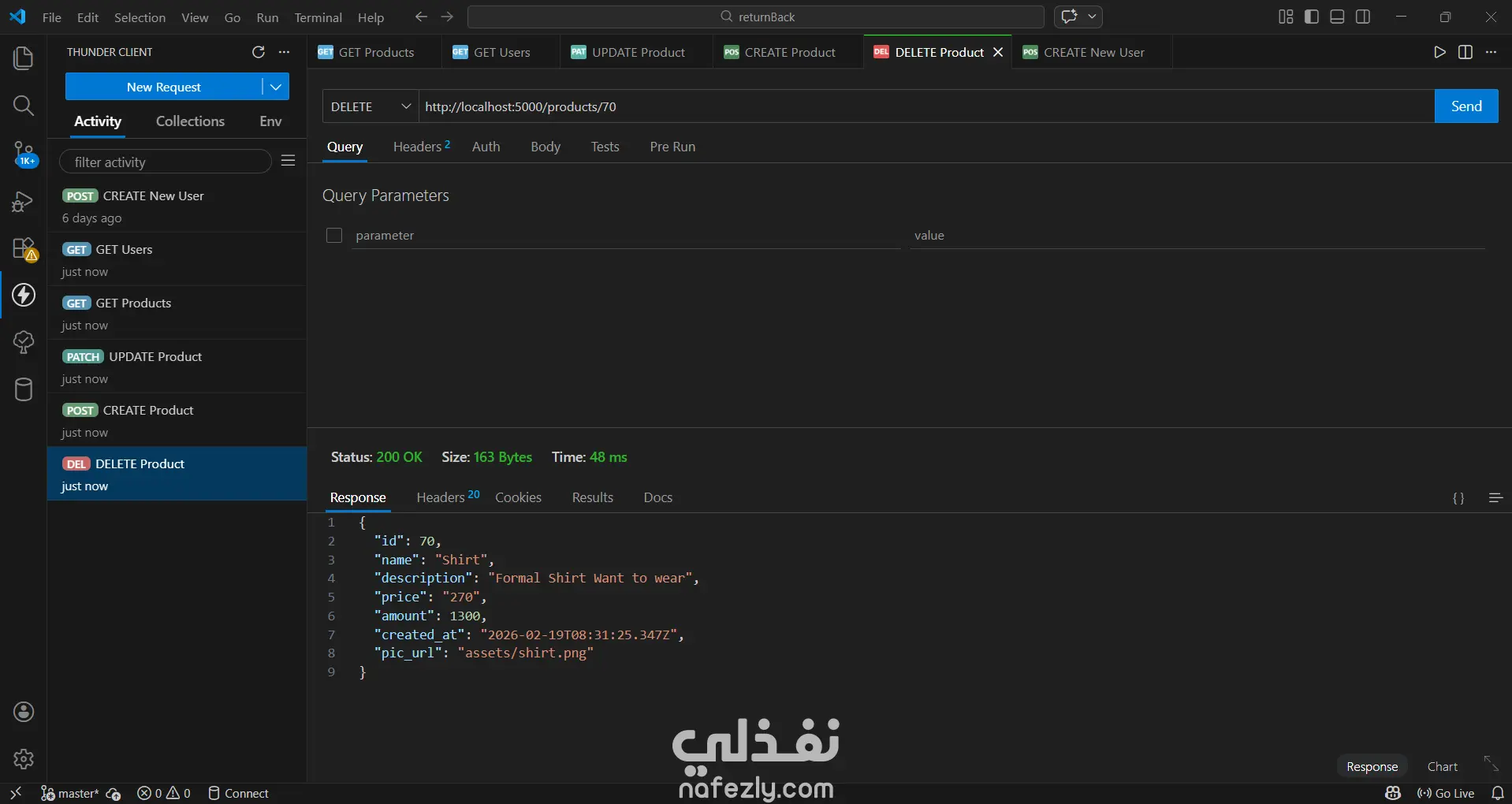Click the Send button
This screenshot has height=804, width=1512.
(1466, 106)
